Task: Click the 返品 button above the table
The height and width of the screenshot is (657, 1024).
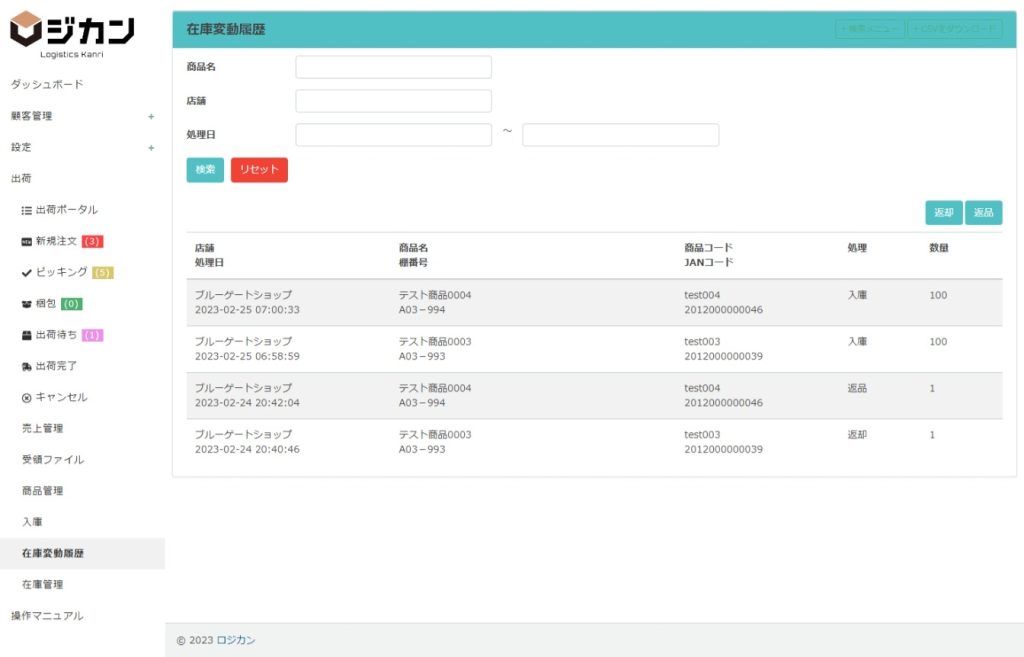Action: tap(983, 213)
